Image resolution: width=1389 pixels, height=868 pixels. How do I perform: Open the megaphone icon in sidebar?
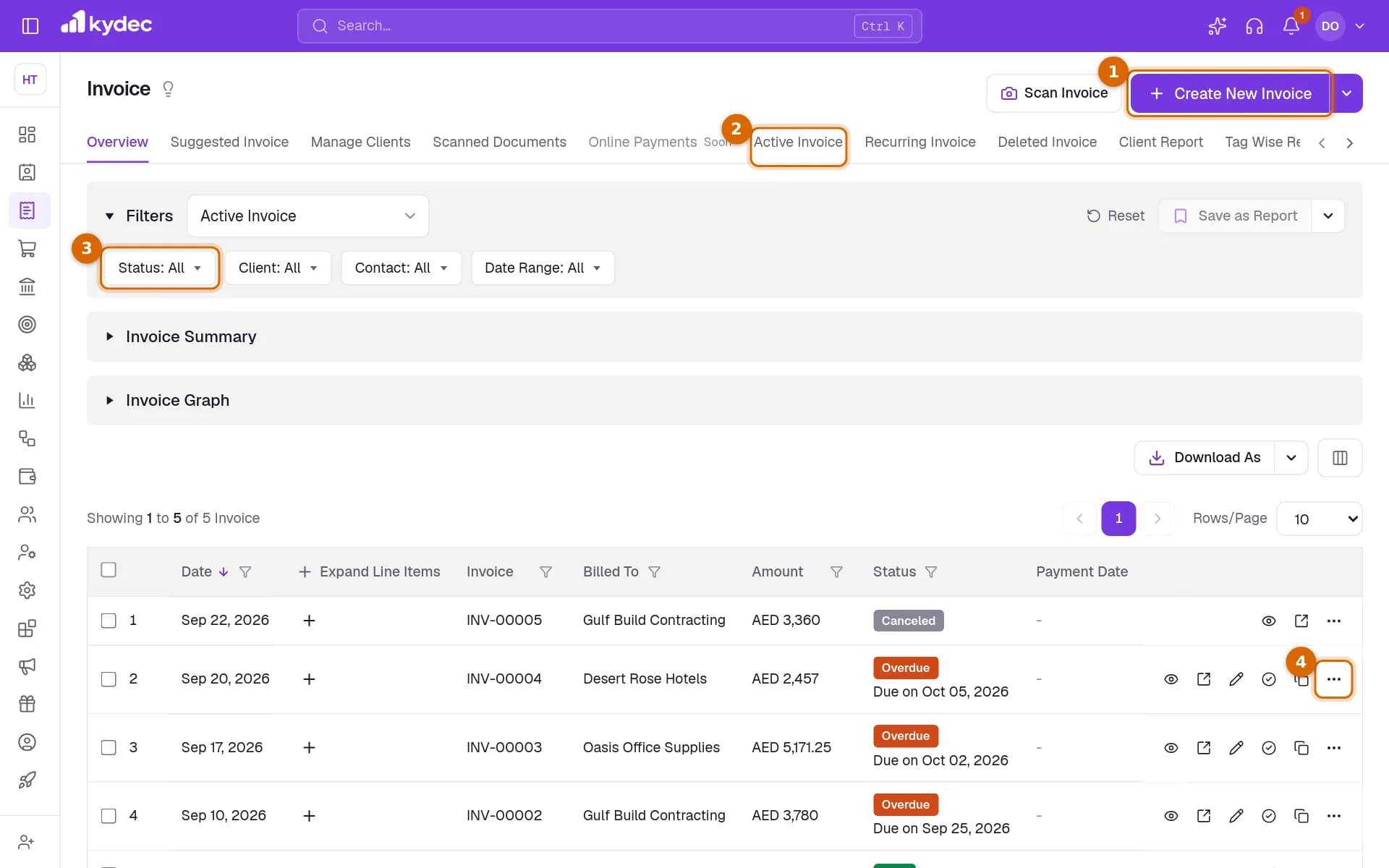click(27, 666)
